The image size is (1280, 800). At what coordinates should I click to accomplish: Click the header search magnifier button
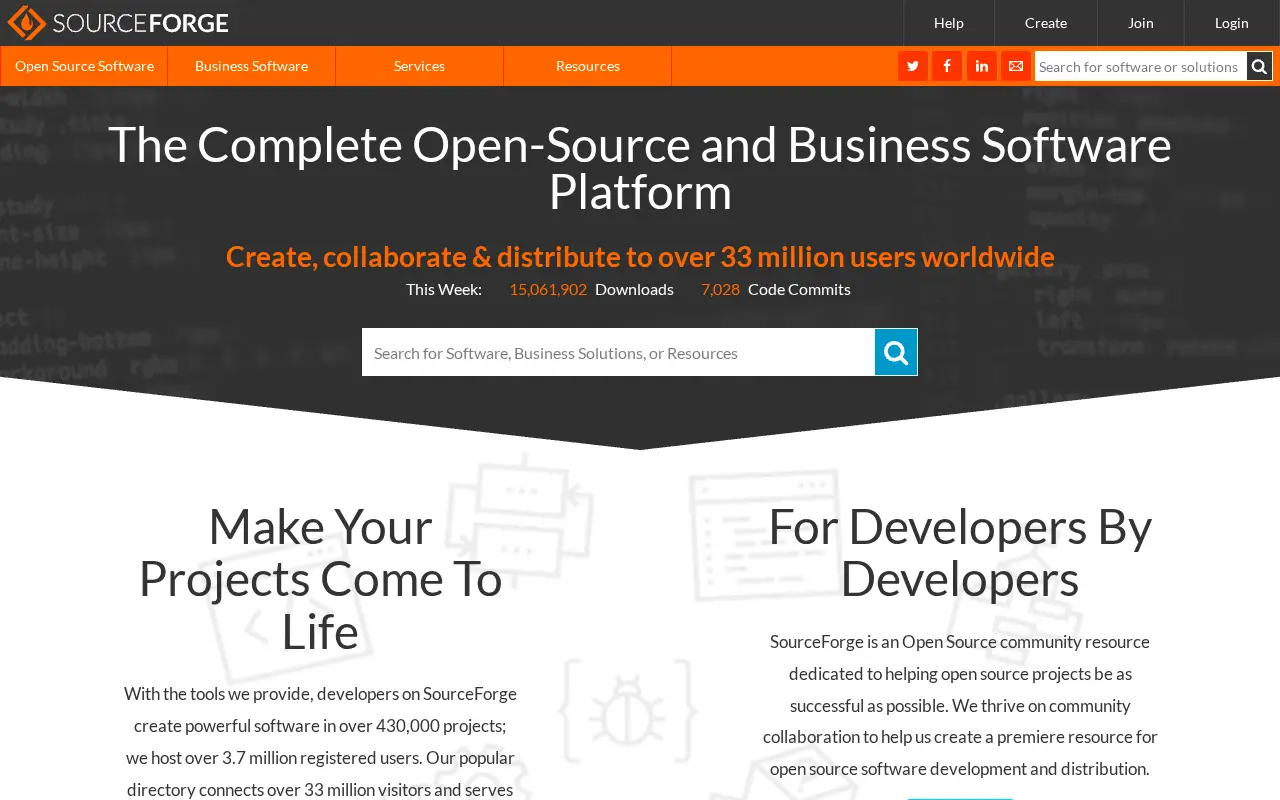pos(1260,67)
